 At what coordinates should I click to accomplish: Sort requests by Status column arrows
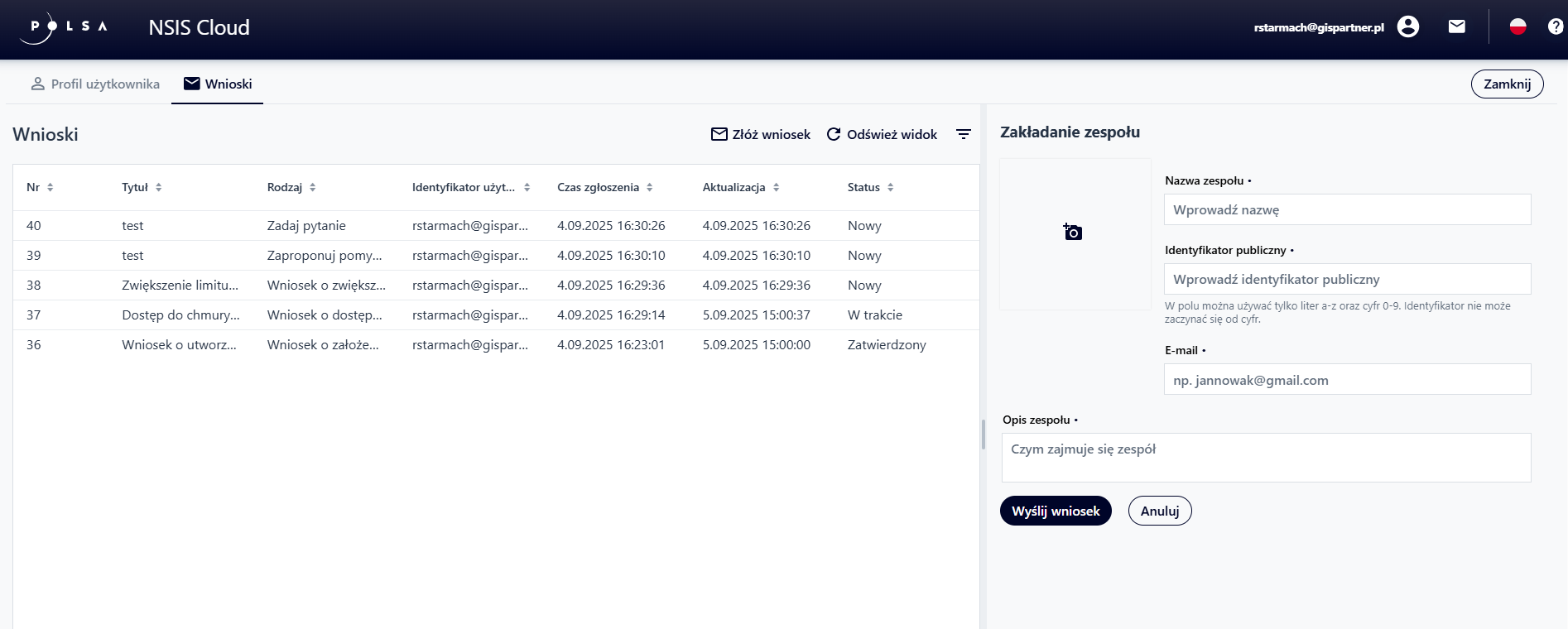(x=890, y=188)
